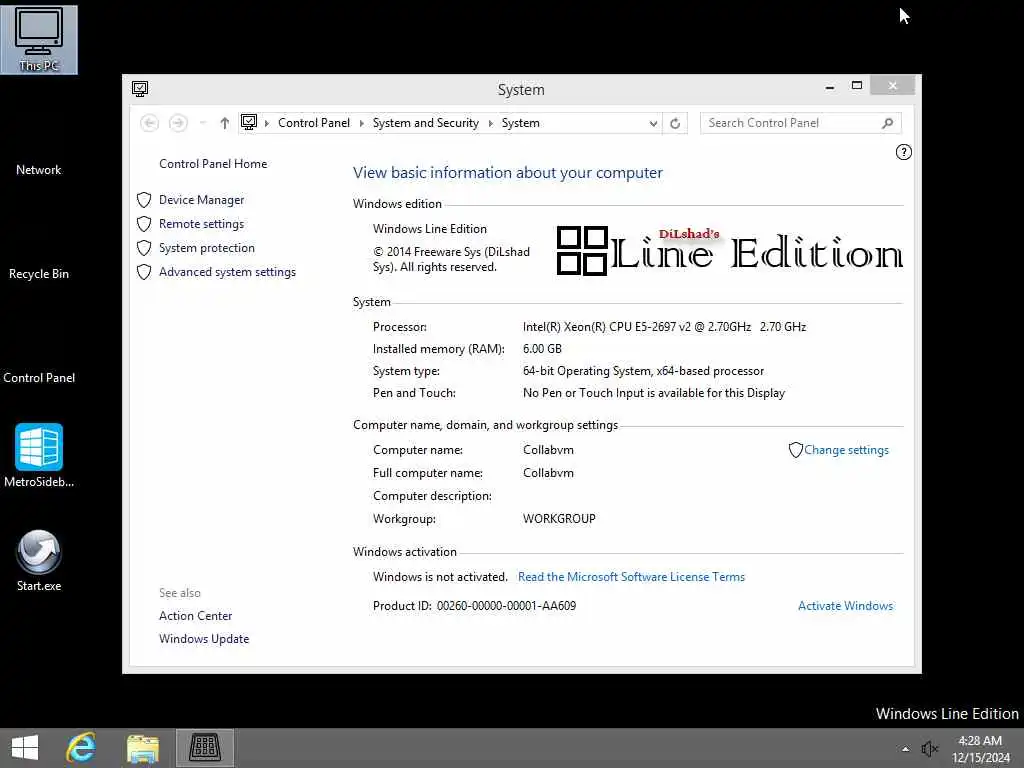Click the Control Panel breadcrumb
Screen dimensions: 1024x768
tap(313, 123)
